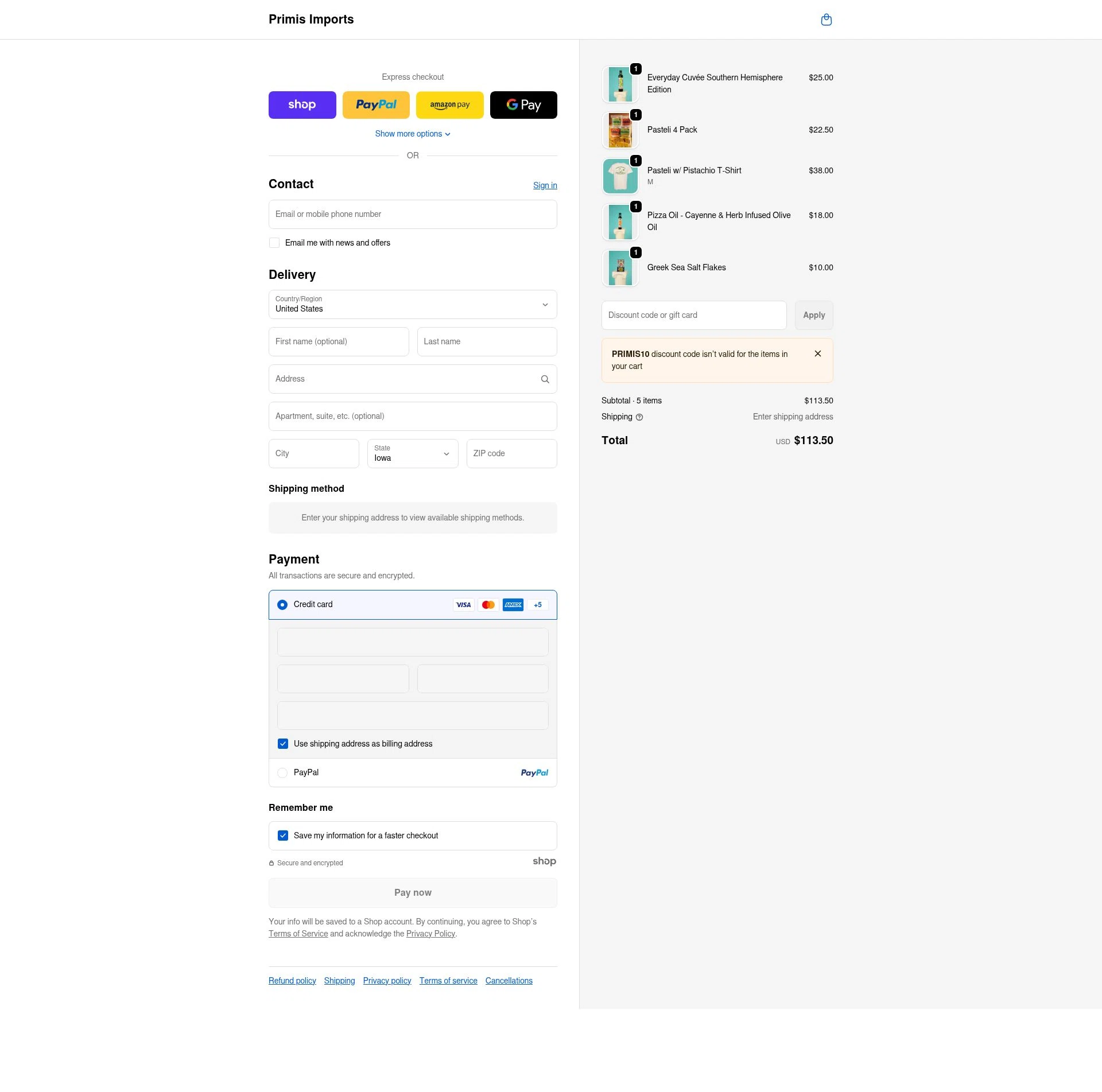Expand 'Show more options' for express checkout
Viewport: 1102px width, 1092px height.
(x=412, y=133)
